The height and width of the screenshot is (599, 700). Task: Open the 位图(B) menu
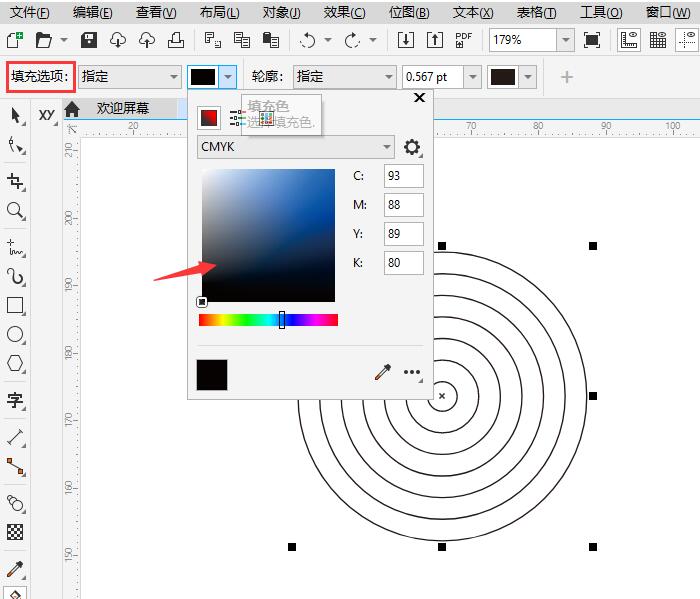point(408,12)
